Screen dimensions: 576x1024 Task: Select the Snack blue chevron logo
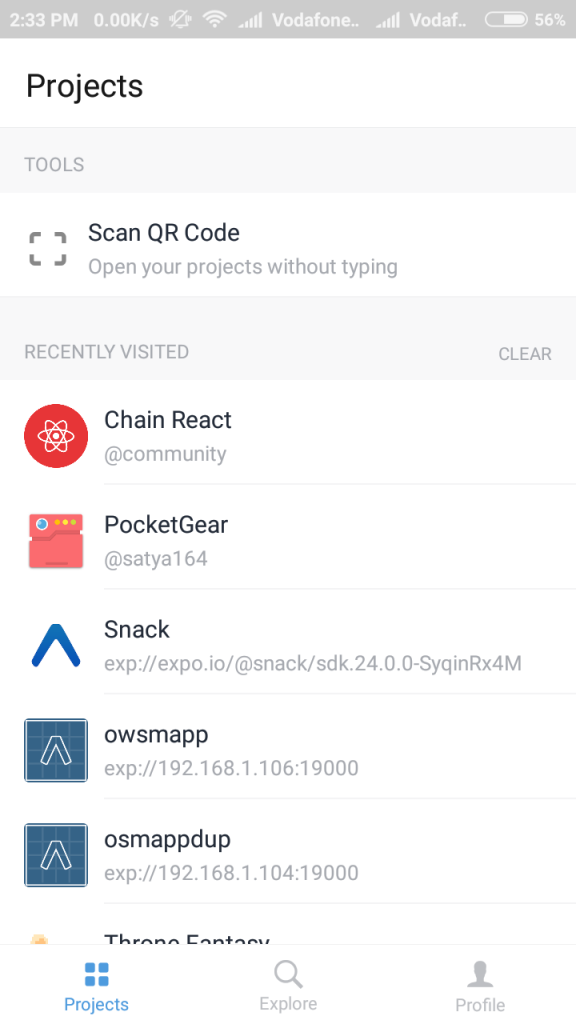click(x=56, y=645)
